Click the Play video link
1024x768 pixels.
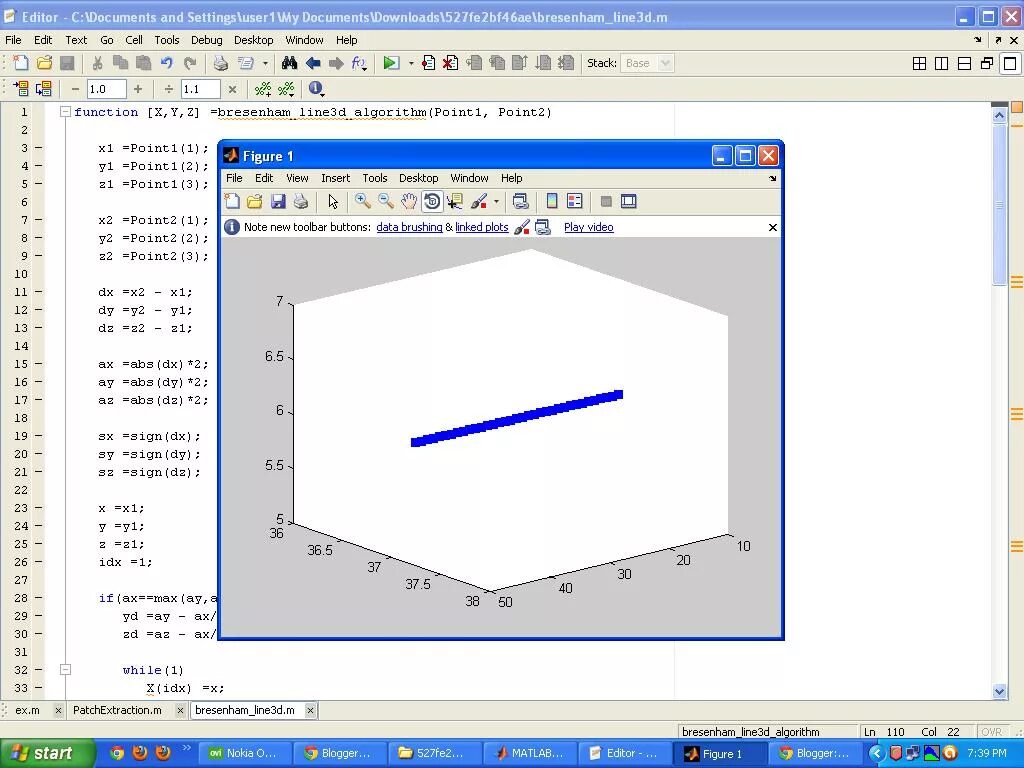tap(588, 227)
